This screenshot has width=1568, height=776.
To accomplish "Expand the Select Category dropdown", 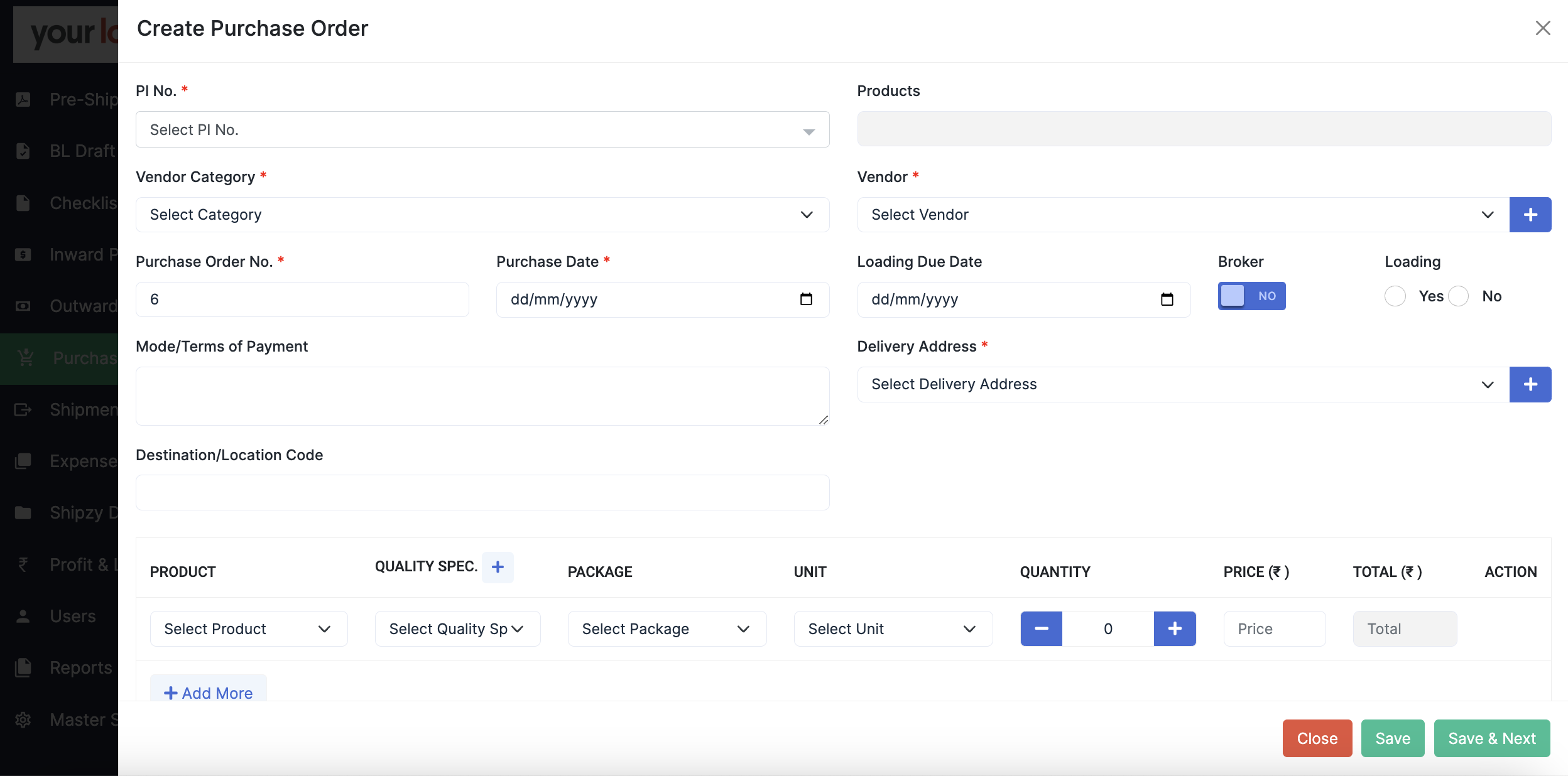I will click(482, 215).
